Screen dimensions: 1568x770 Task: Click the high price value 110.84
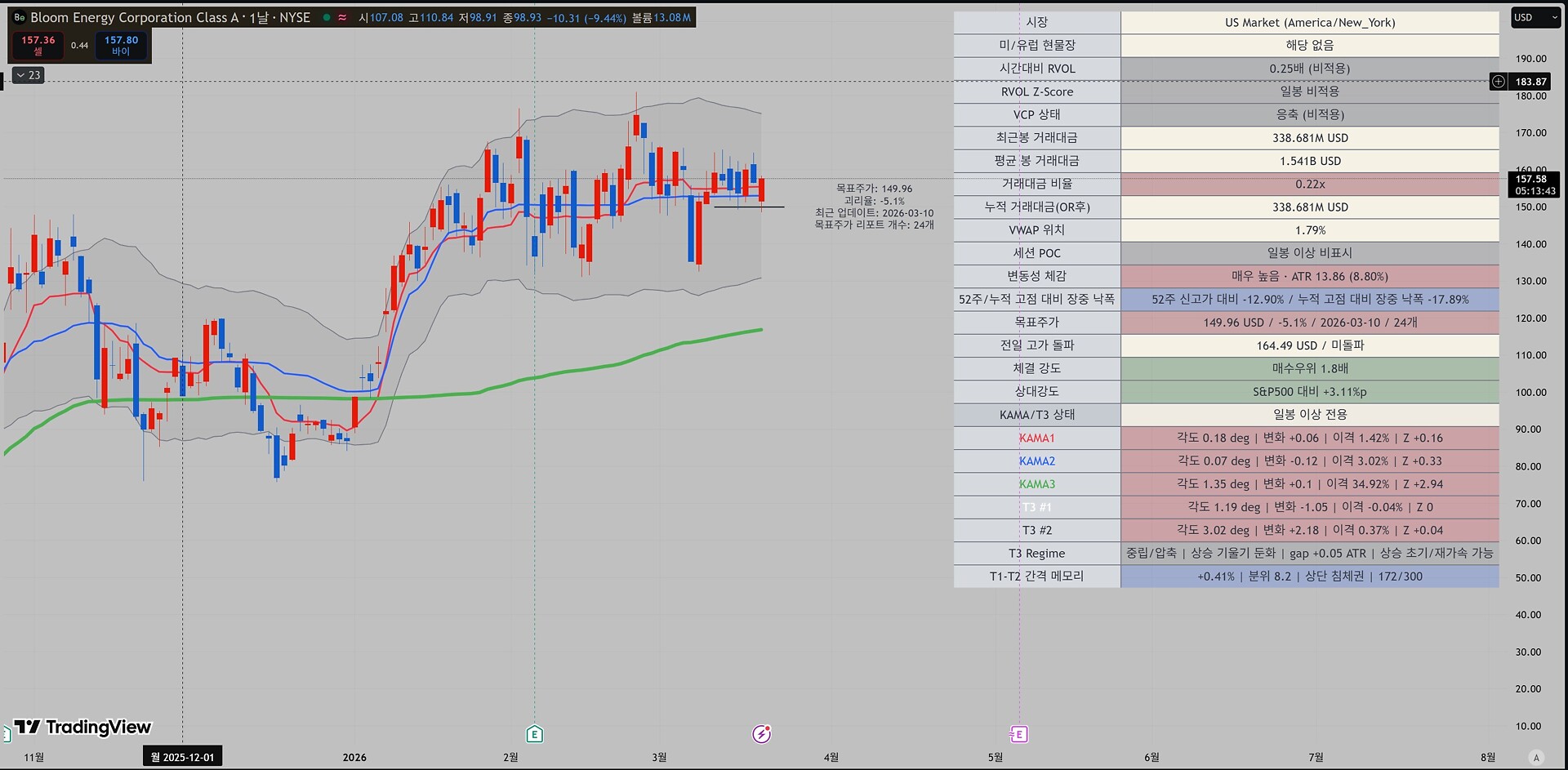click(436, 17)
